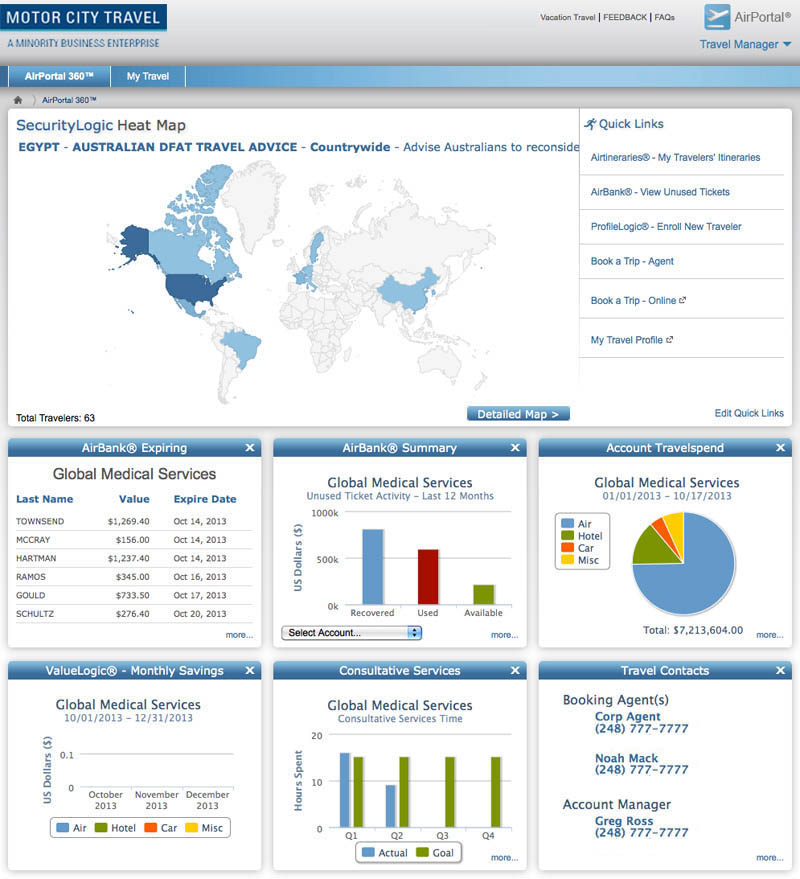The width and height of the screenshot is (800, 879).
Task: Switch to the My Travel tab
Action: (147, 76)
